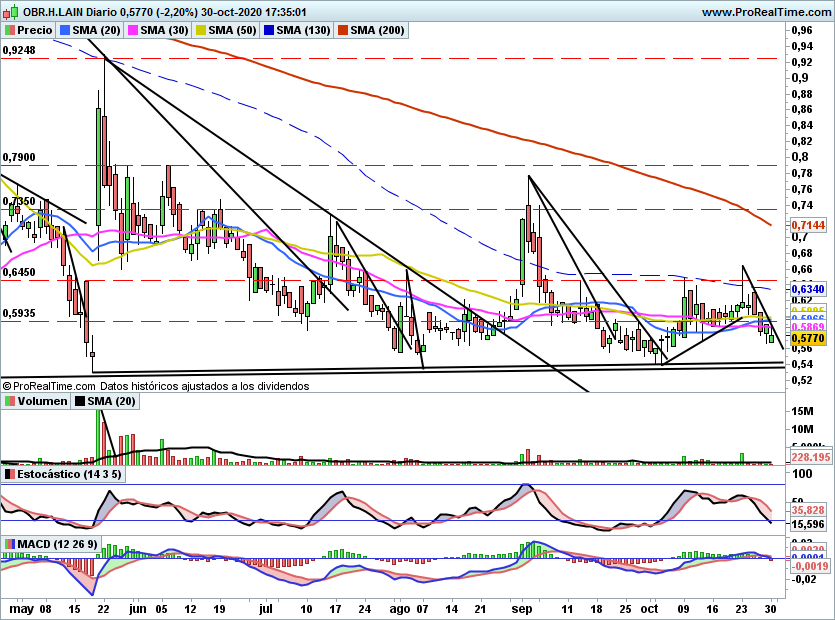The width and height of the screenshot is (835, 620).
Task: Open the Estocástico (14 3 5) settings label
Action: [x=69, y=474]
